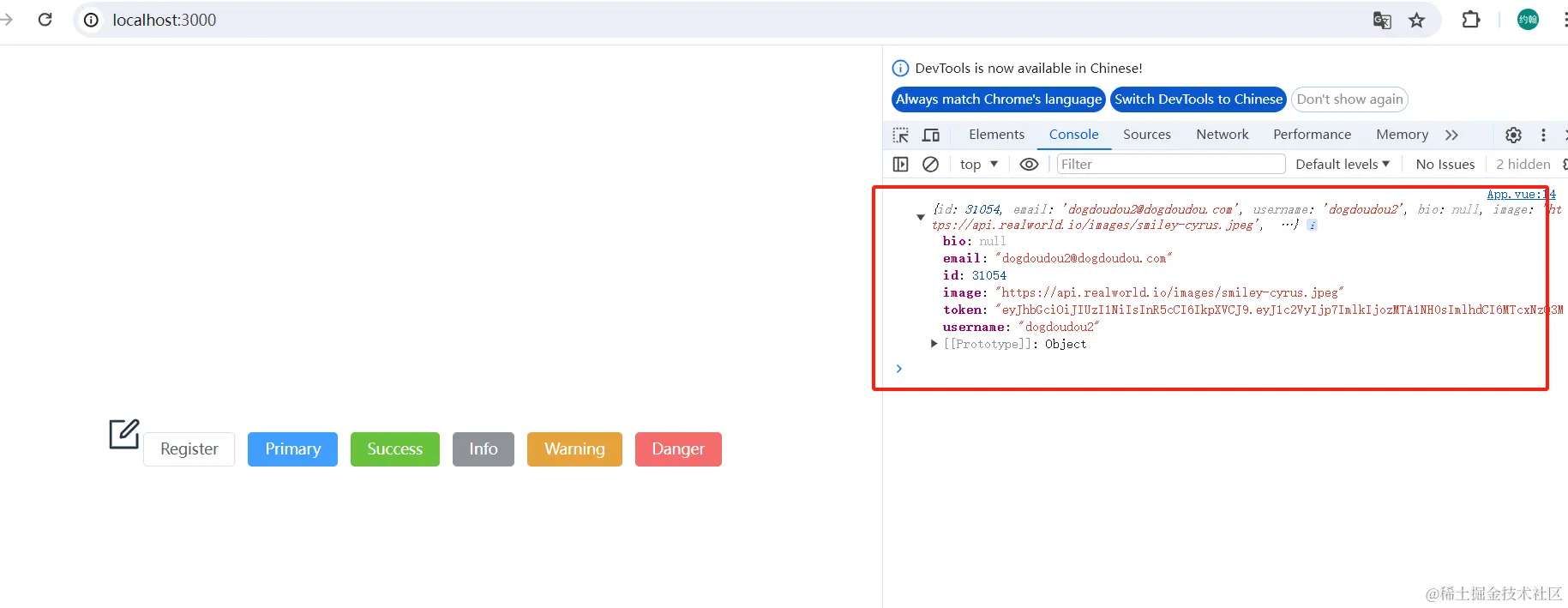Switch to the Elements tab
Screen dimensions: 1568x608
(996, 135)
